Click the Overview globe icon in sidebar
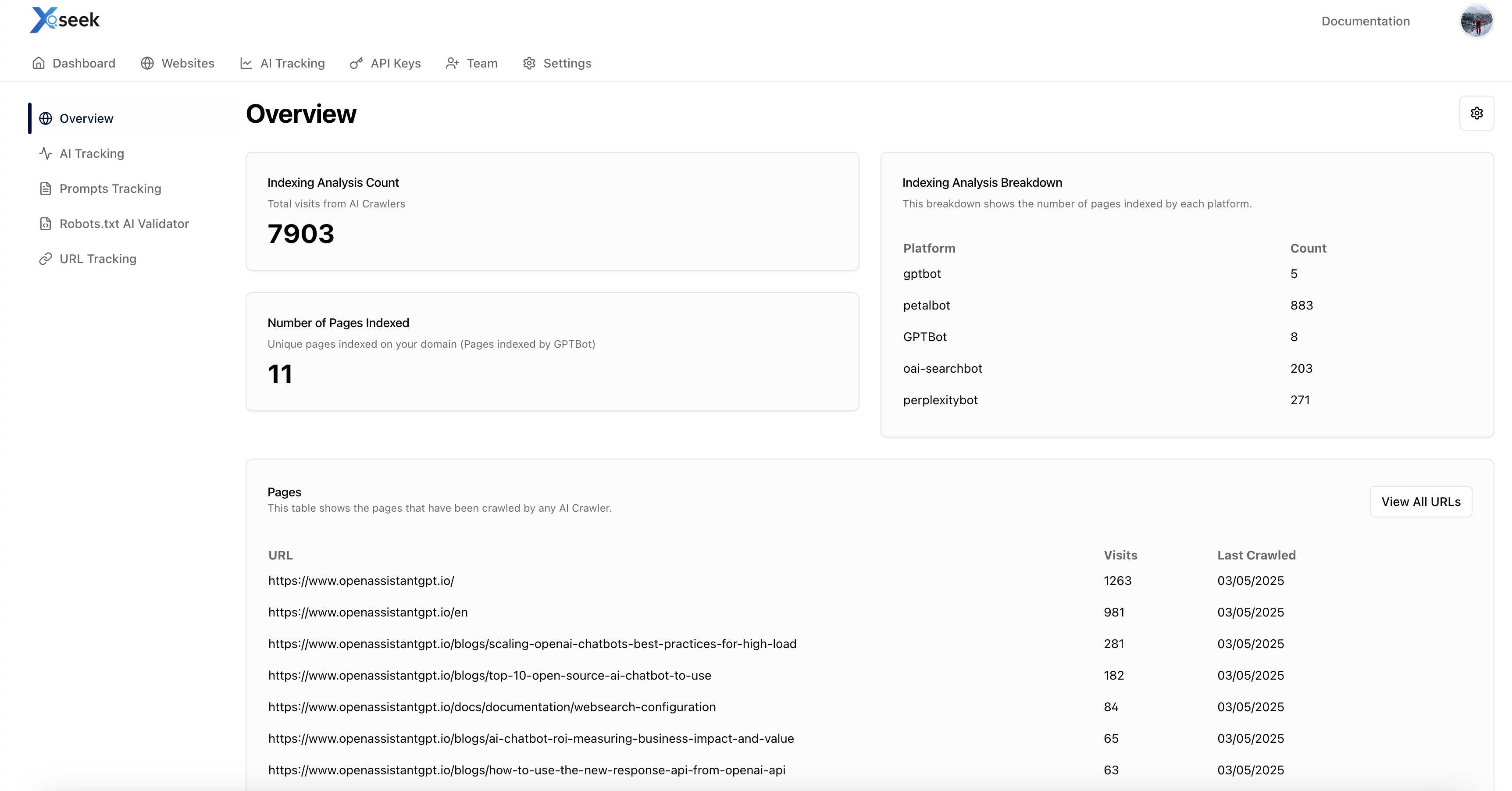The image size is (1512, 791). click(x=46, y=118)
